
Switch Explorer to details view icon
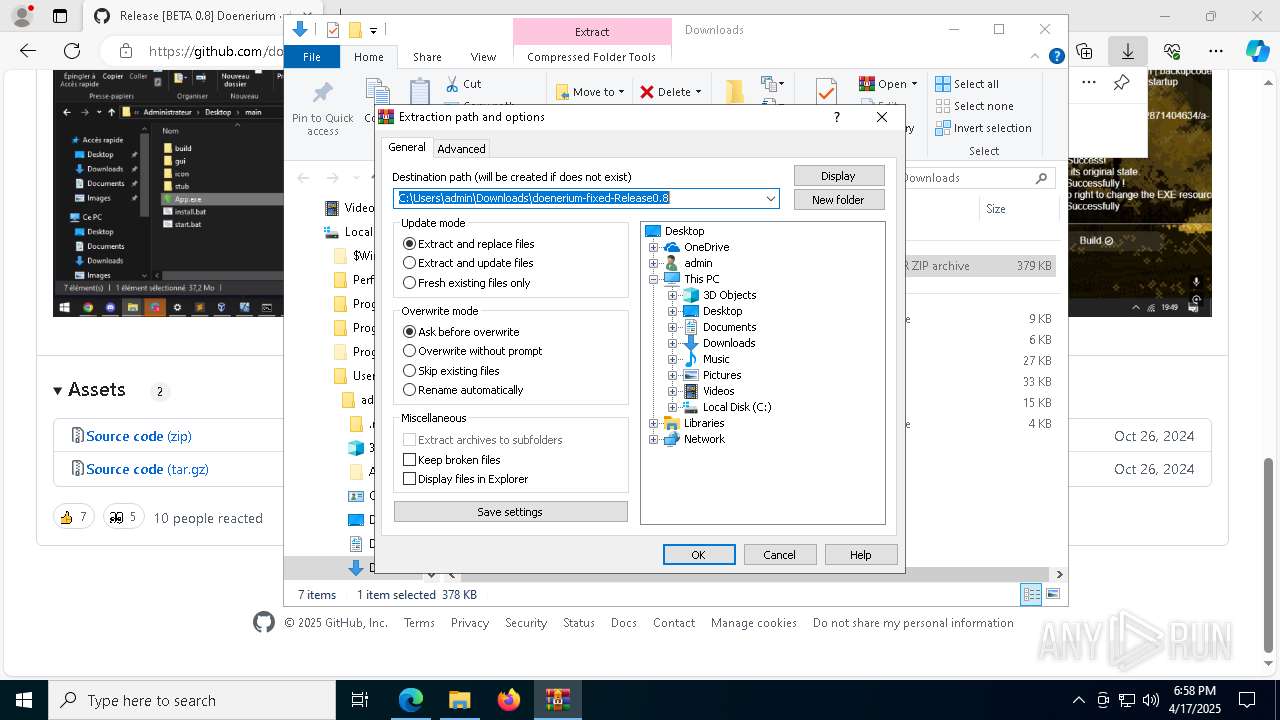click(1031, 595)
